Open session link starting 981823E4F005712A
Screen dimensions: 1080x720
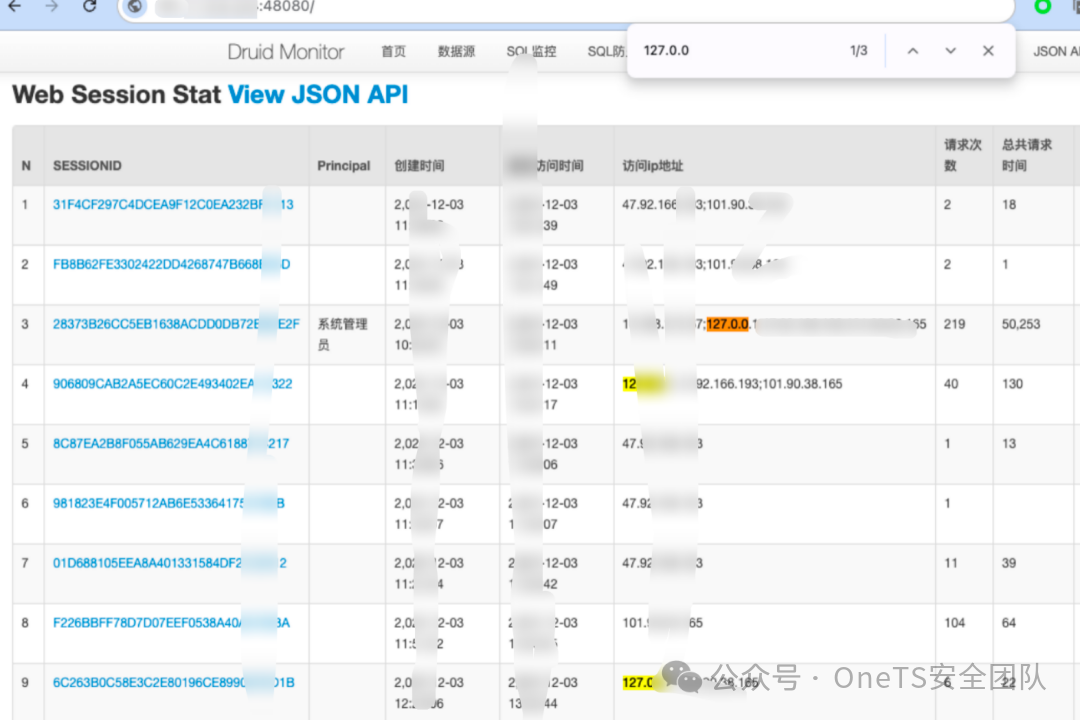click(169, 504)
